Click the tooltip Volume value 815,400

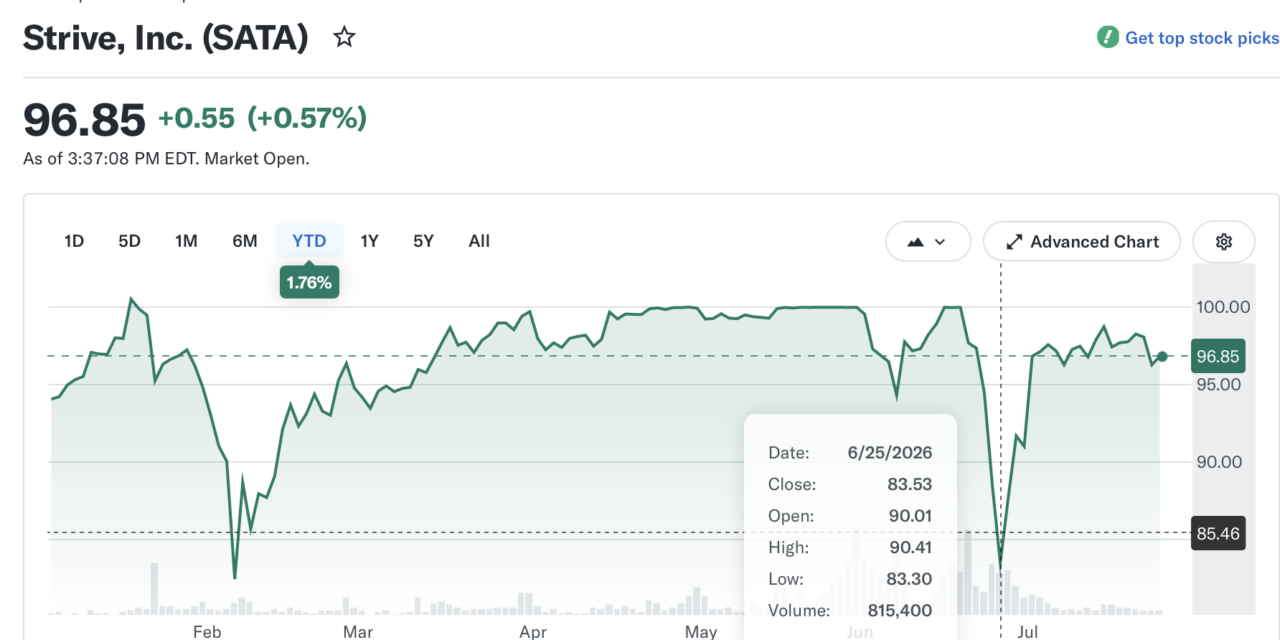click(x=900, y=610)
